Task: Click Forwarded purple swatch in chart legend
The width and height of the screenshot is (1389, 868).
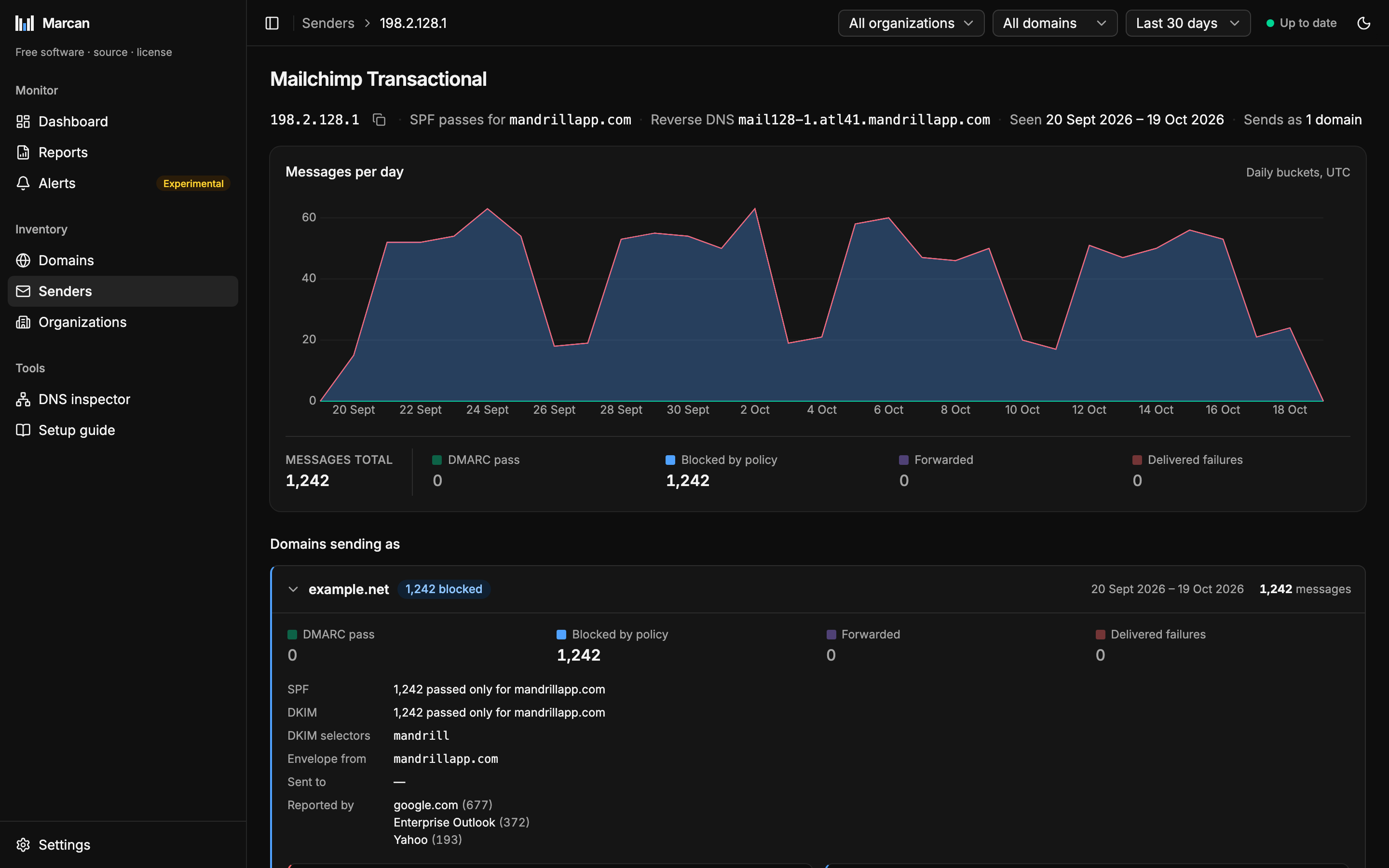Action: tap(903, 460)
